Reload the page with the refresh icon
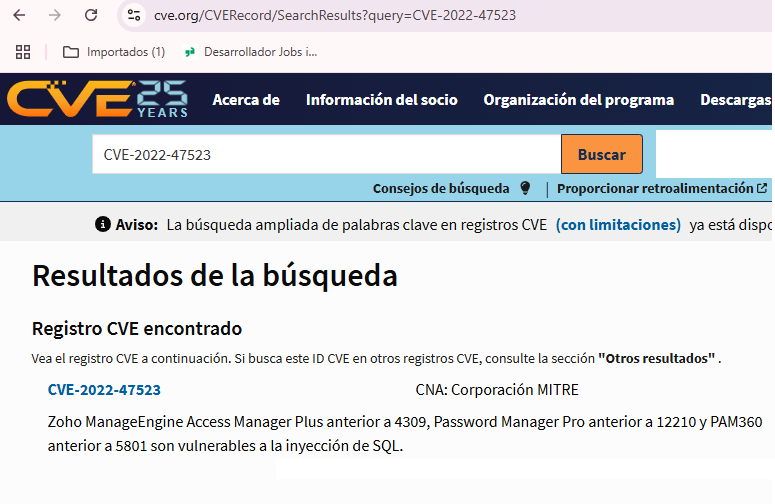The width and height of the screenshot is (775, 504). coord(91,15)
